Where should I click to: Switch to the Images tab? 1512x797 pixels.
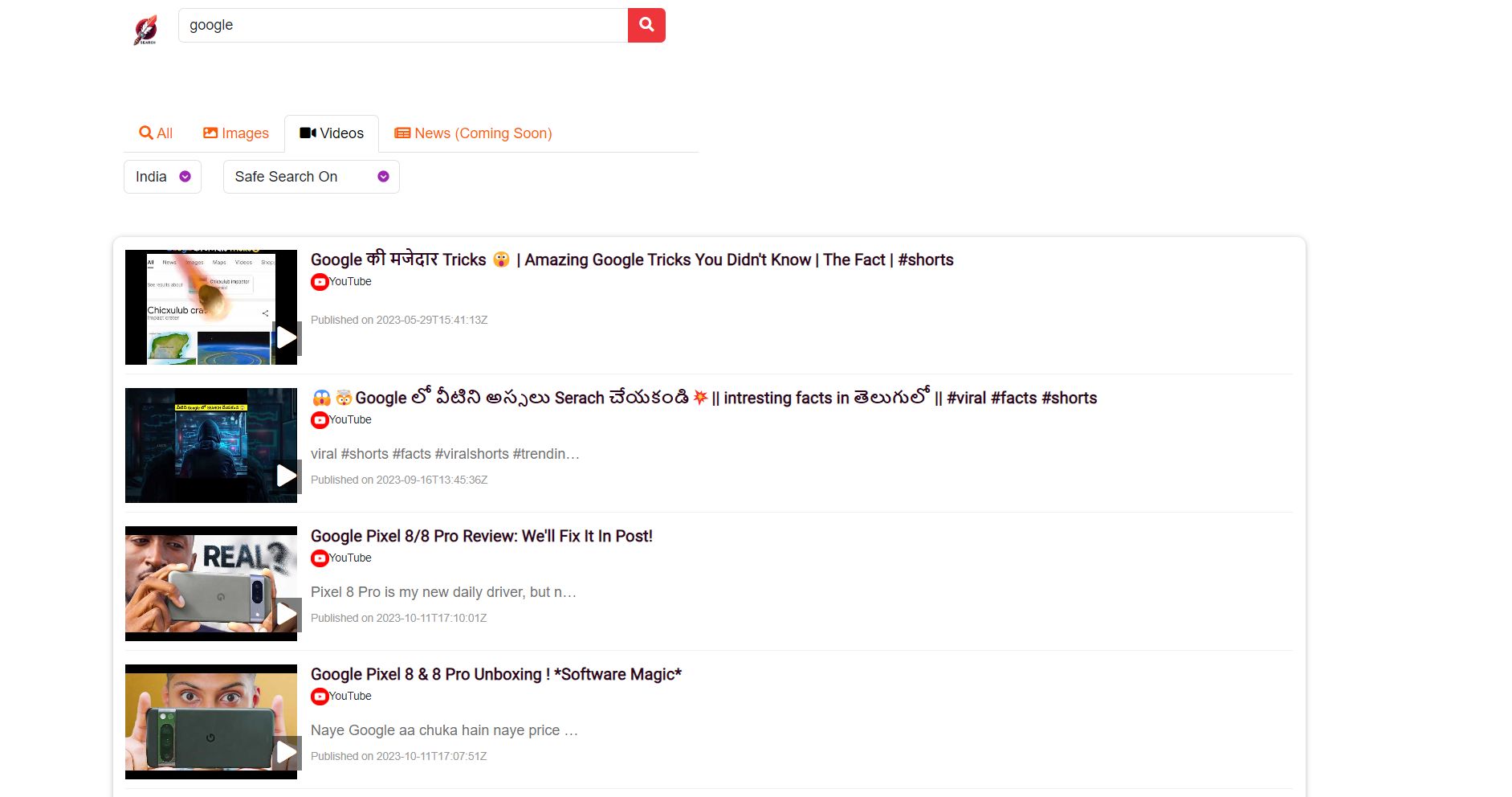point(236,133)
